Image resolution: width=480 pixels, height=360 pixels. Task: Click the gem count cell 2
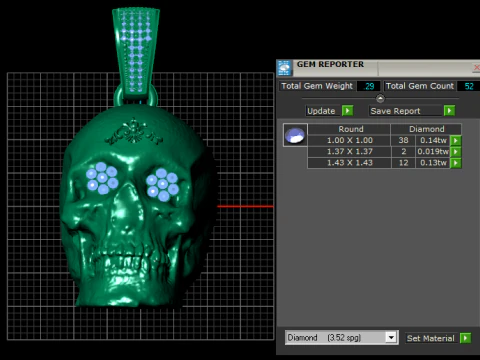pos(403,152)
